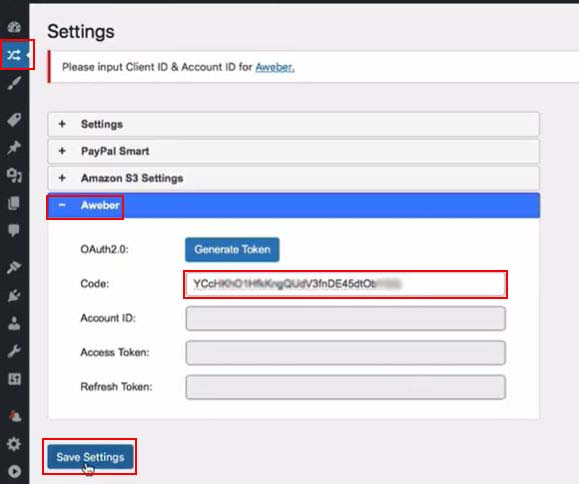Click the Code: label
This screenshot has height=484, width=579.
tap(95, 284)
